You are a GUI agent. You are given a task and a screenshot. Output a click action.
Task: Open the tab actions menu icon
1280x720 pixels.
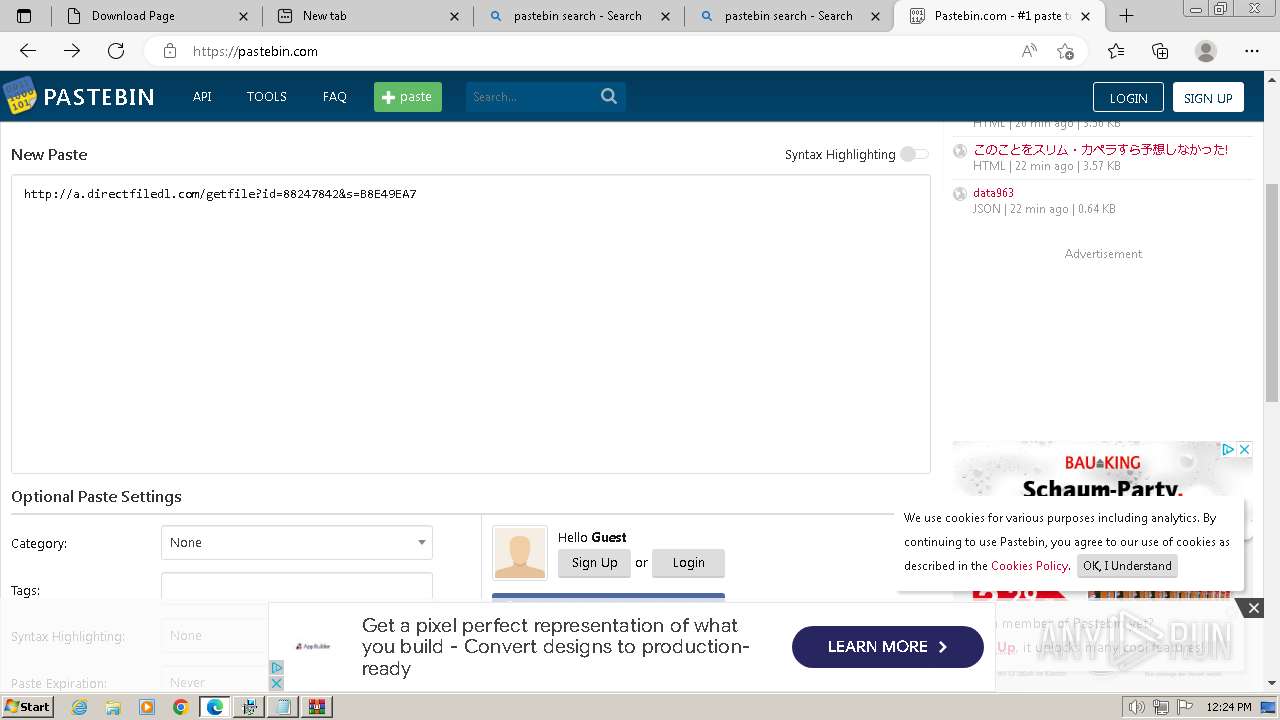25,15
